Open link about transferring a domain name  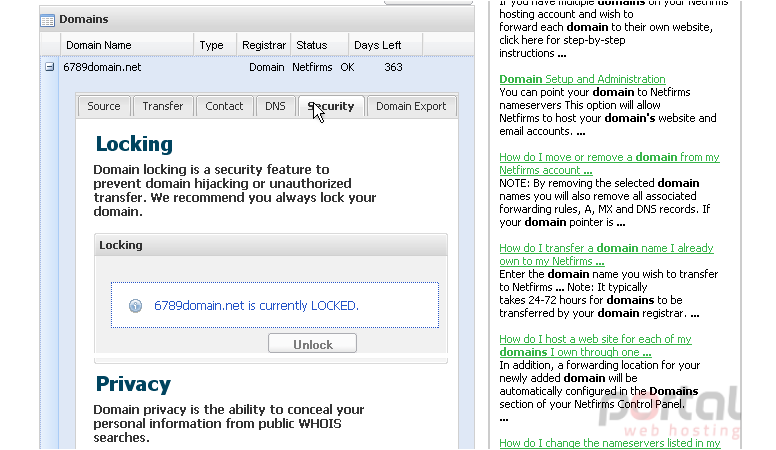606,254
